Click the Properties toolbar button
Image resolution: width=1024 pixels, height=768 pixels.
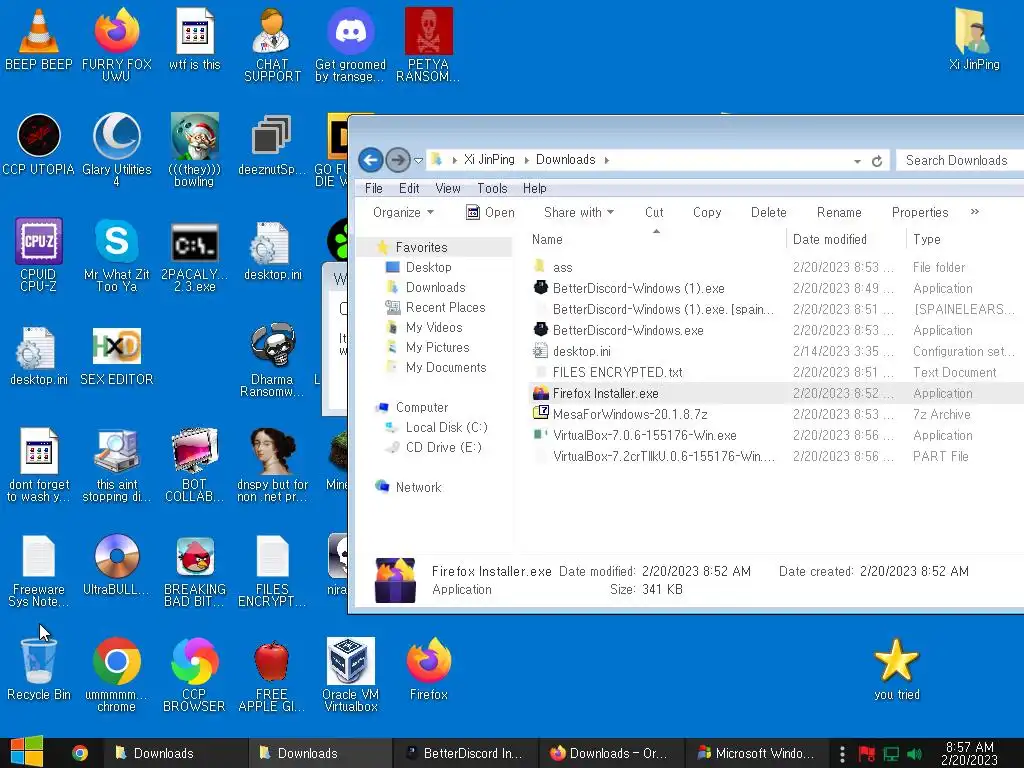tap(920, 212)
